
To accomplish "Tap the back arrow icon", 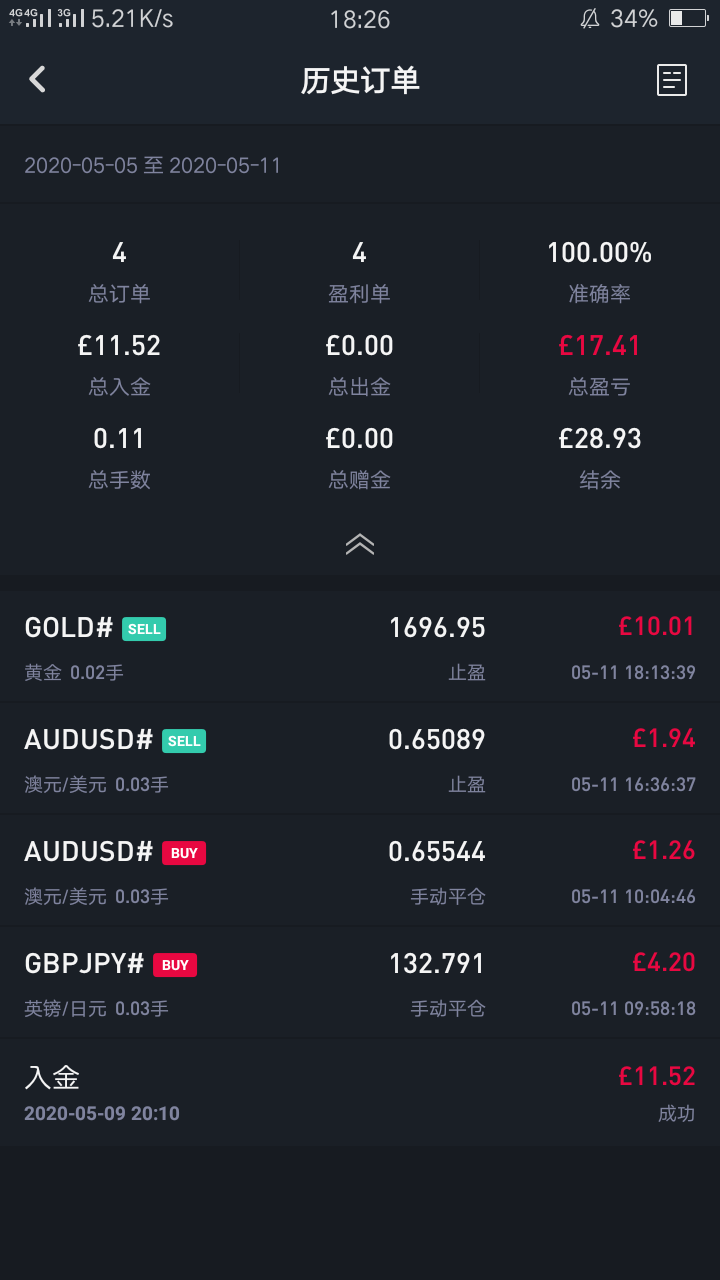I will [x=38, y=80].
